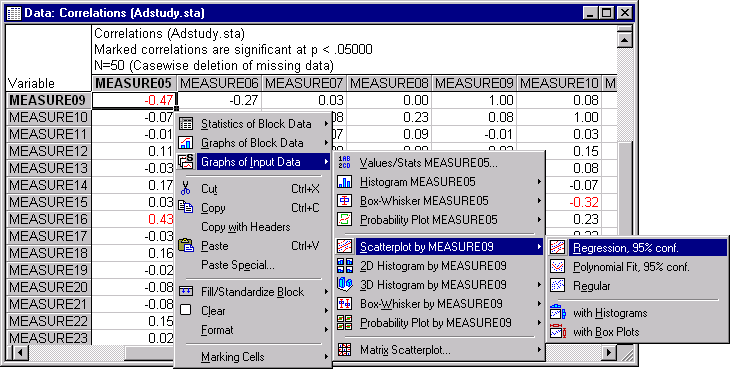Image resolution: width=730 pixels, height=369 pixels.
Task: Open Values/Stats MEASURE05... entry
Action: [x=439, y=162]
